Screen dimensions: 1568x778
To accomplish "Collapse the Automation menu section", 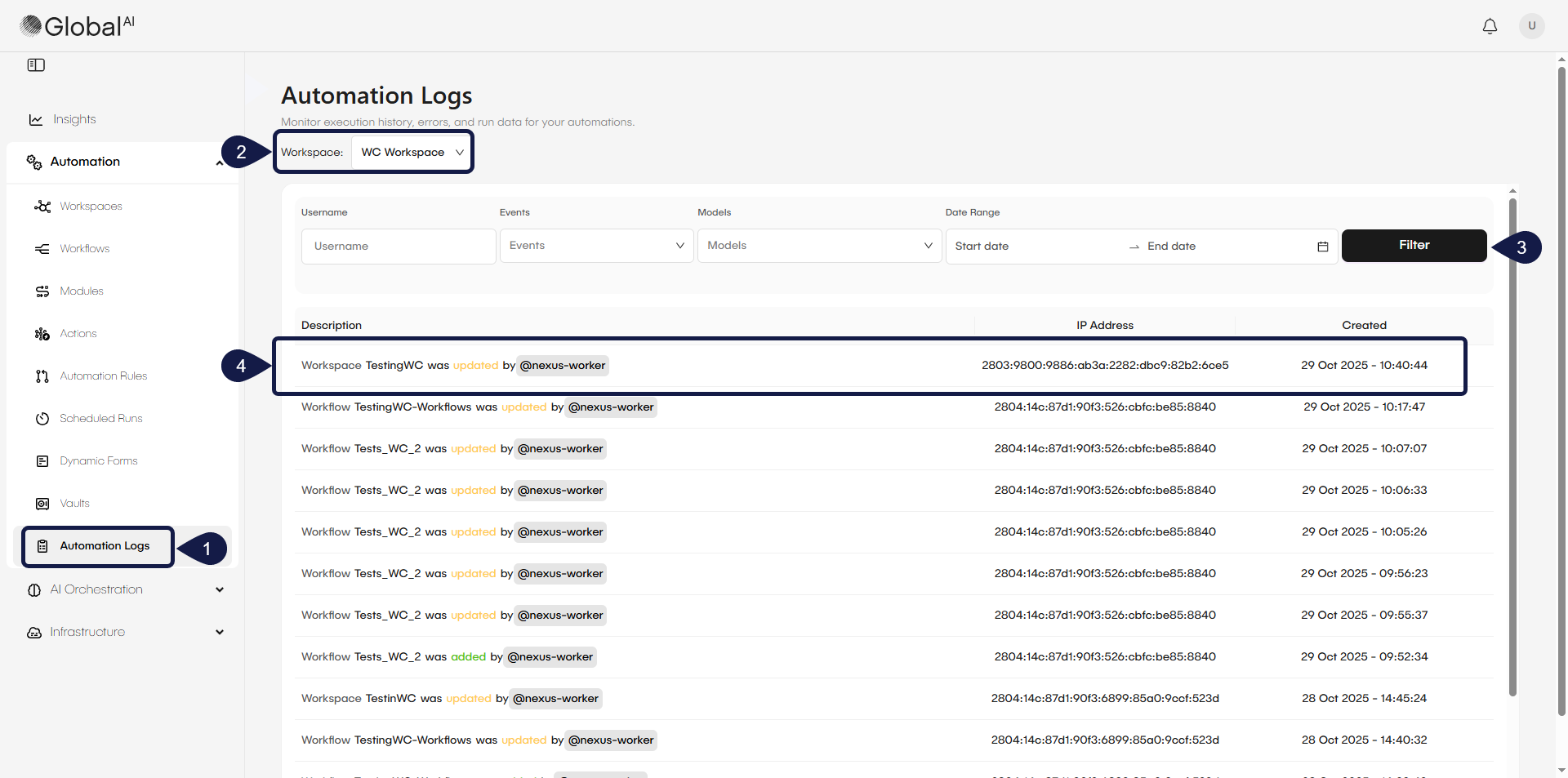I will pyautogui.click(x=219, y=162).
